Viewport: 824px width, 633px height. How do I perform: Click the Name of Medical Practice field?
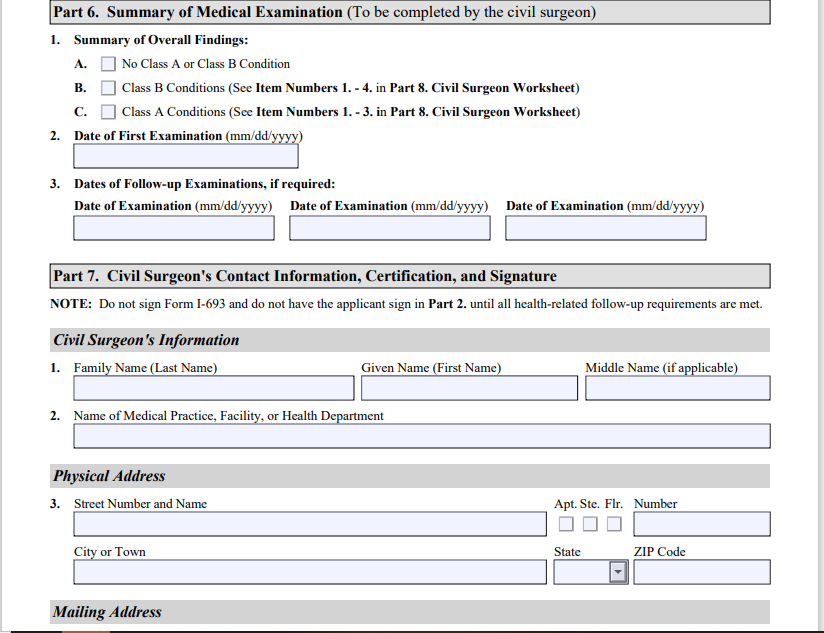click(422, 436)
